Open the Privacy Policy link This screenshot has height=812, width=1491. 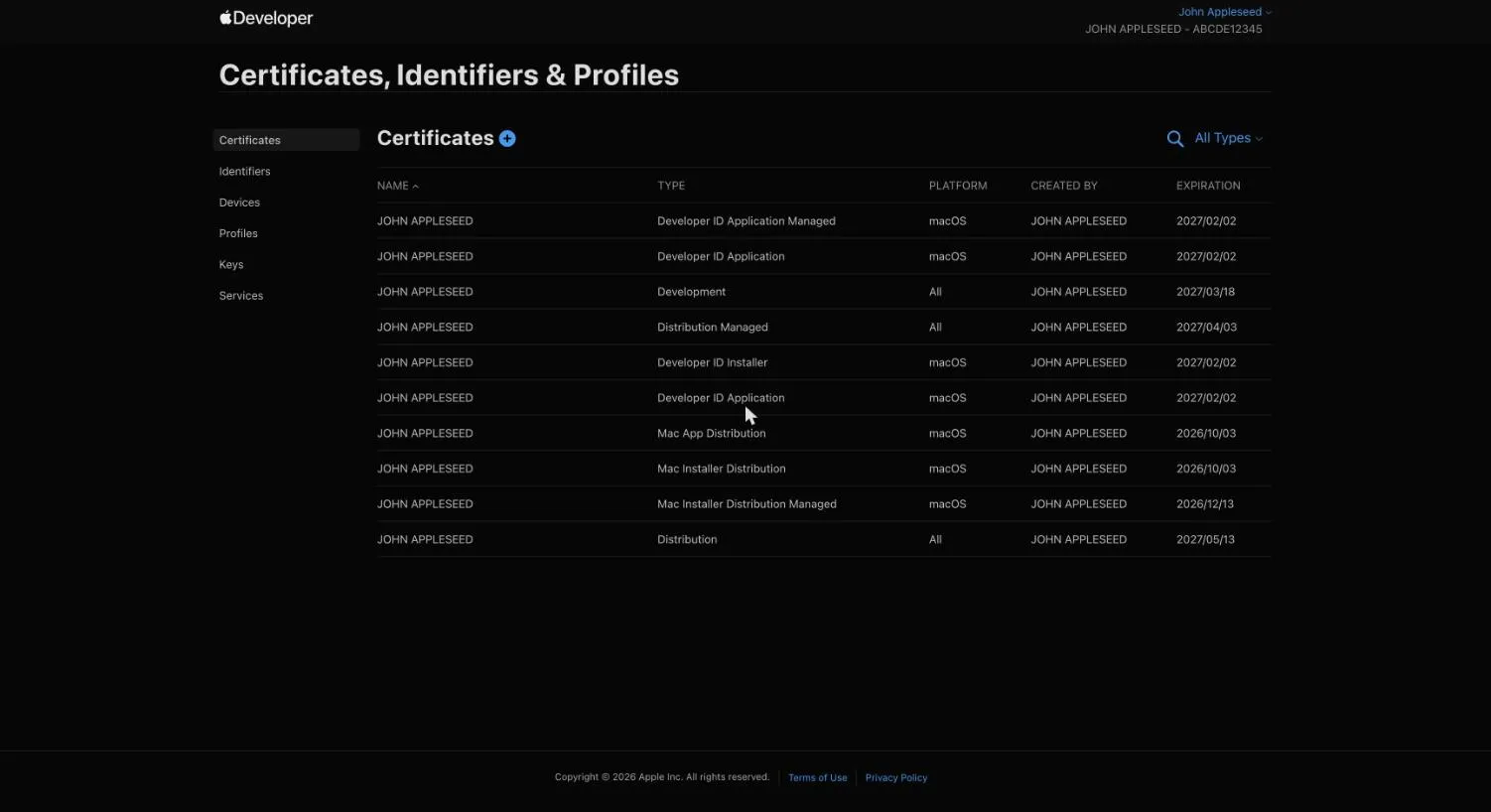point(896,778)
